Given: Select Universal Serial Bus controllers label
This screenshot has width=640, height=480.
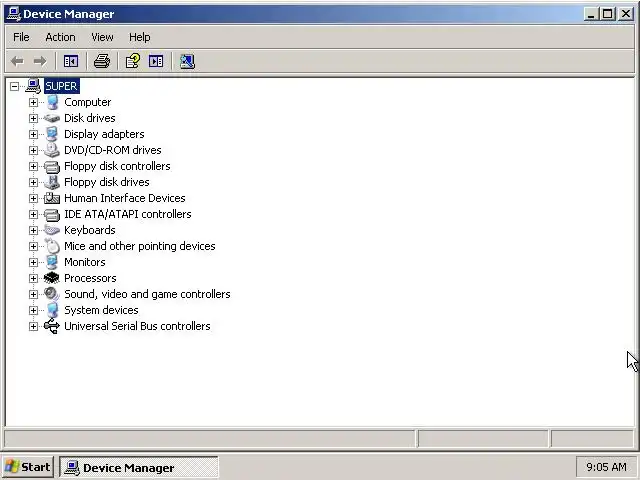Looking at the screenshot, I should (137, 326).
